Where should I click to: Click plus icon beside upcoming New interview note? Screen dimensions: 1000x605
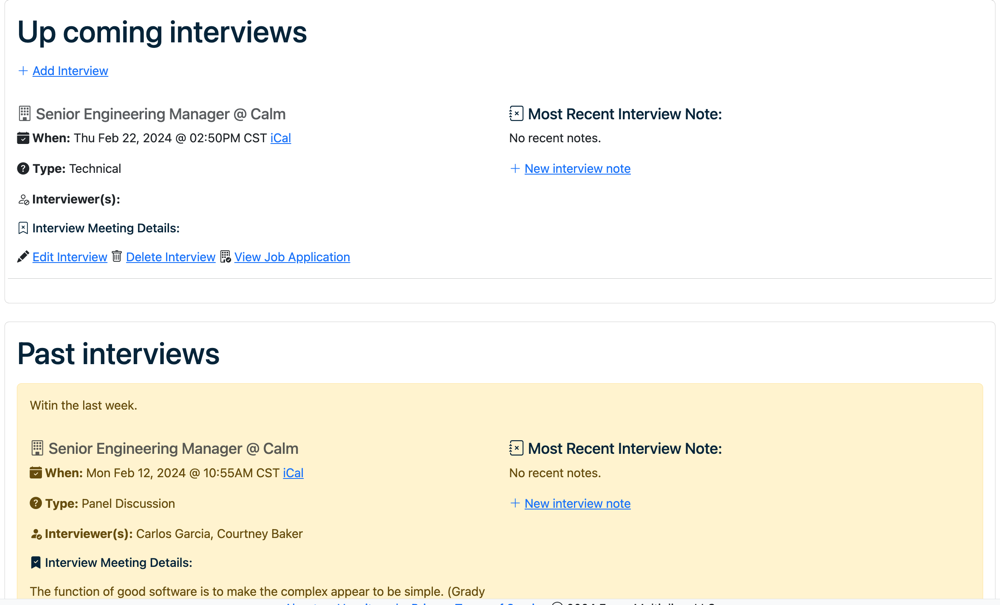click(515, 168)
